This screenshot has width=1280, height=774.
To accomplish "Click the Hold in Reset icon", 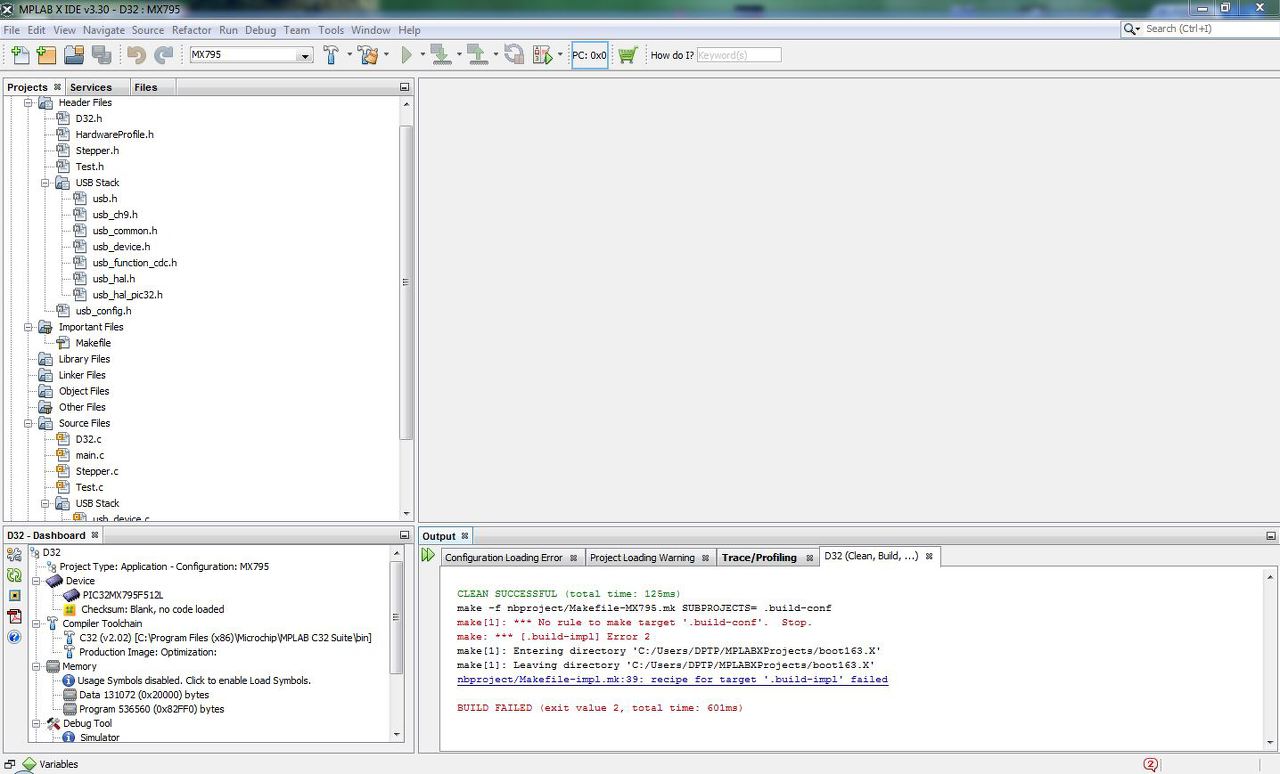I will coord(514,55).
